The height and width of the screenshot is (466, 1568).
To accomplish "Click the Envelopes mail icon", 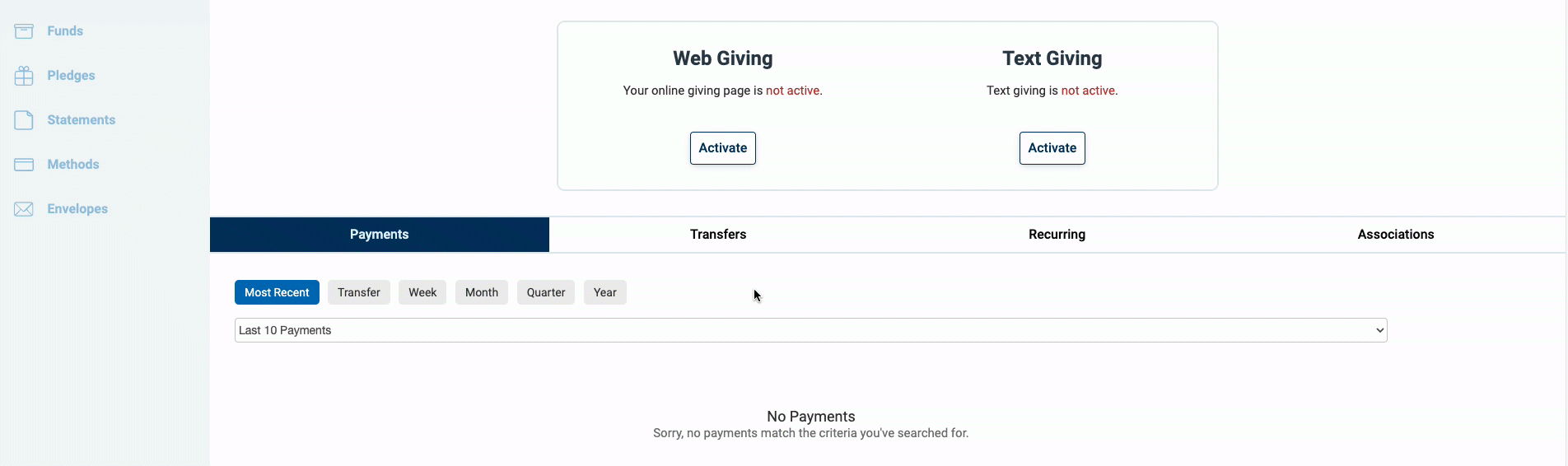I will click(24, 209).
